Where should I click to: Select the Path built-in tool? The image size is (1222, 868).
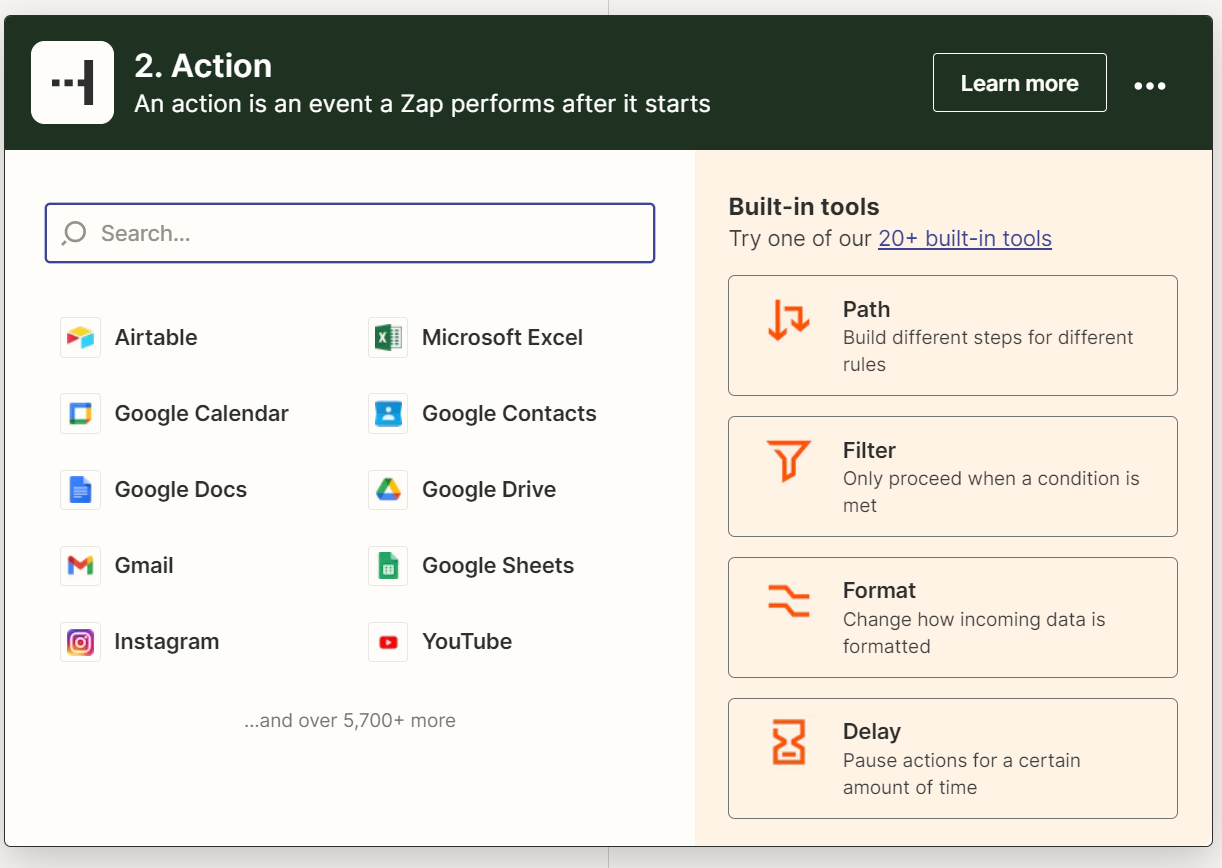coord(952,336)
